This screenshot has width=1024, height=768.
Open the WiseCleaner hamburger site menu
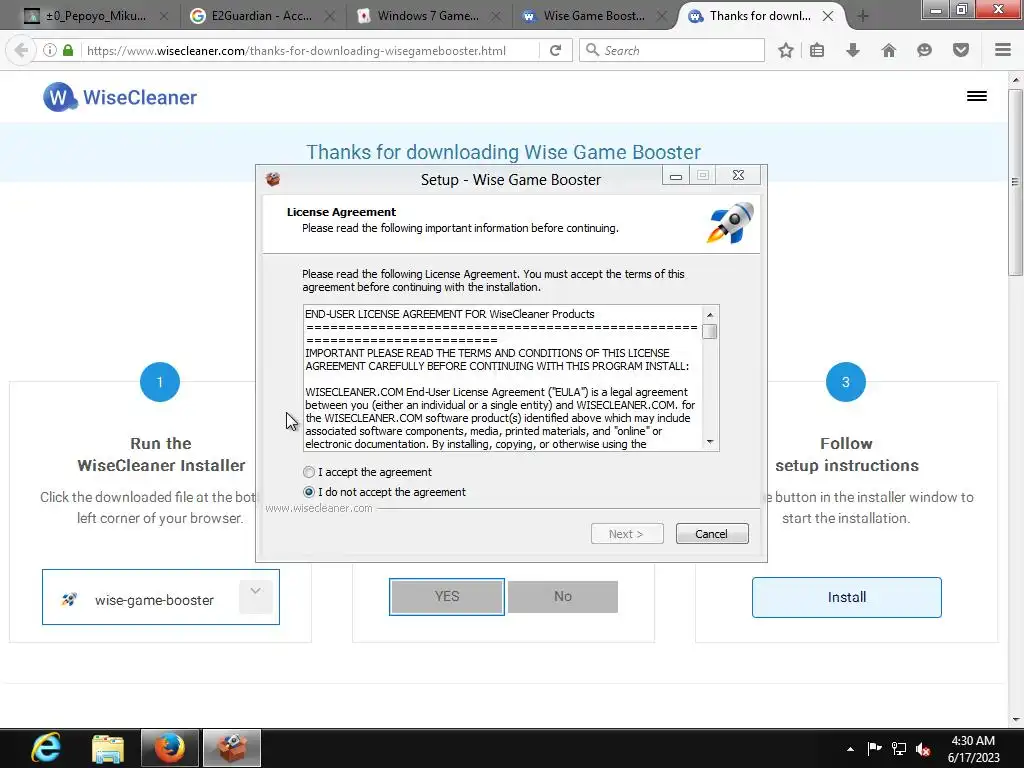[x=976, y=97]
